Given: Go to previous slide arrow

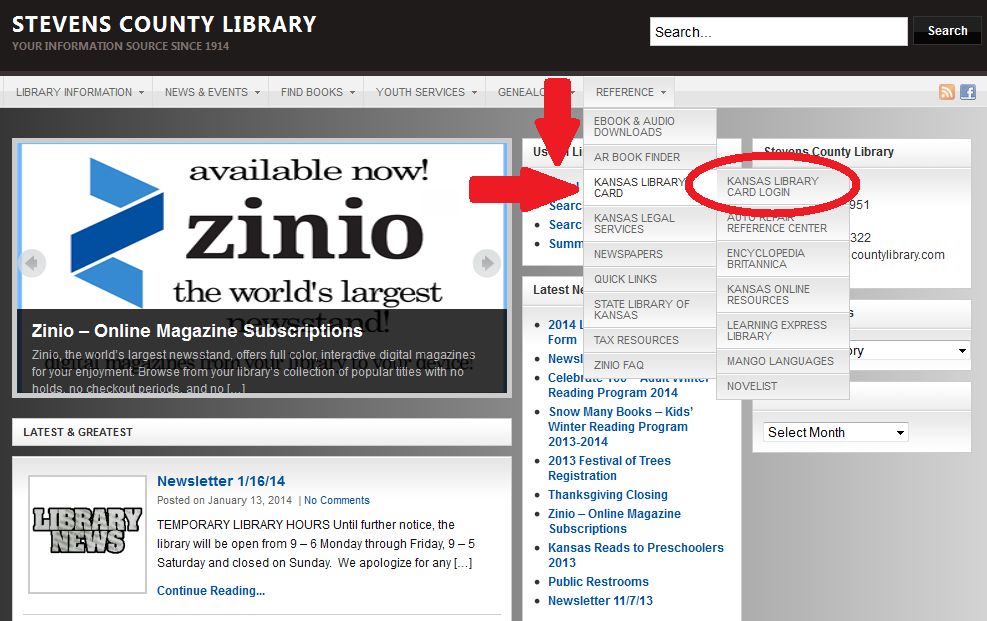Looking at the screenshot, I should pos(31,262).
